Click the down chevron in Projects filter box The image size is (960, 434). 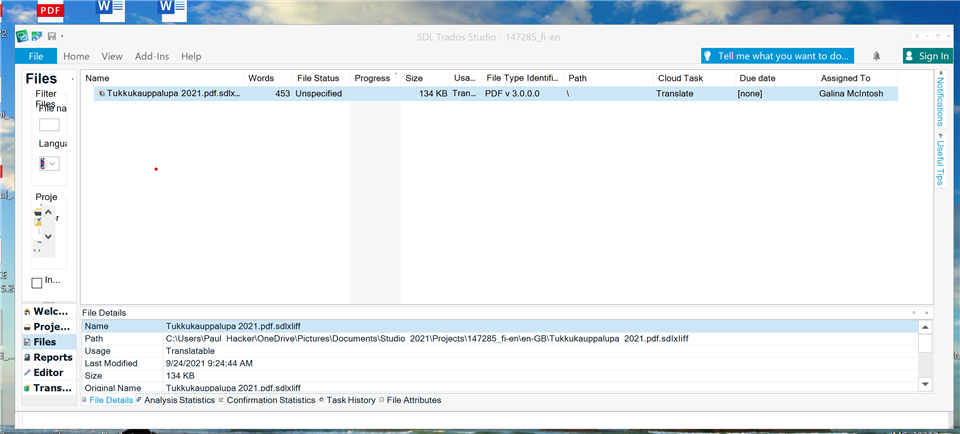(x=49, y=237)
